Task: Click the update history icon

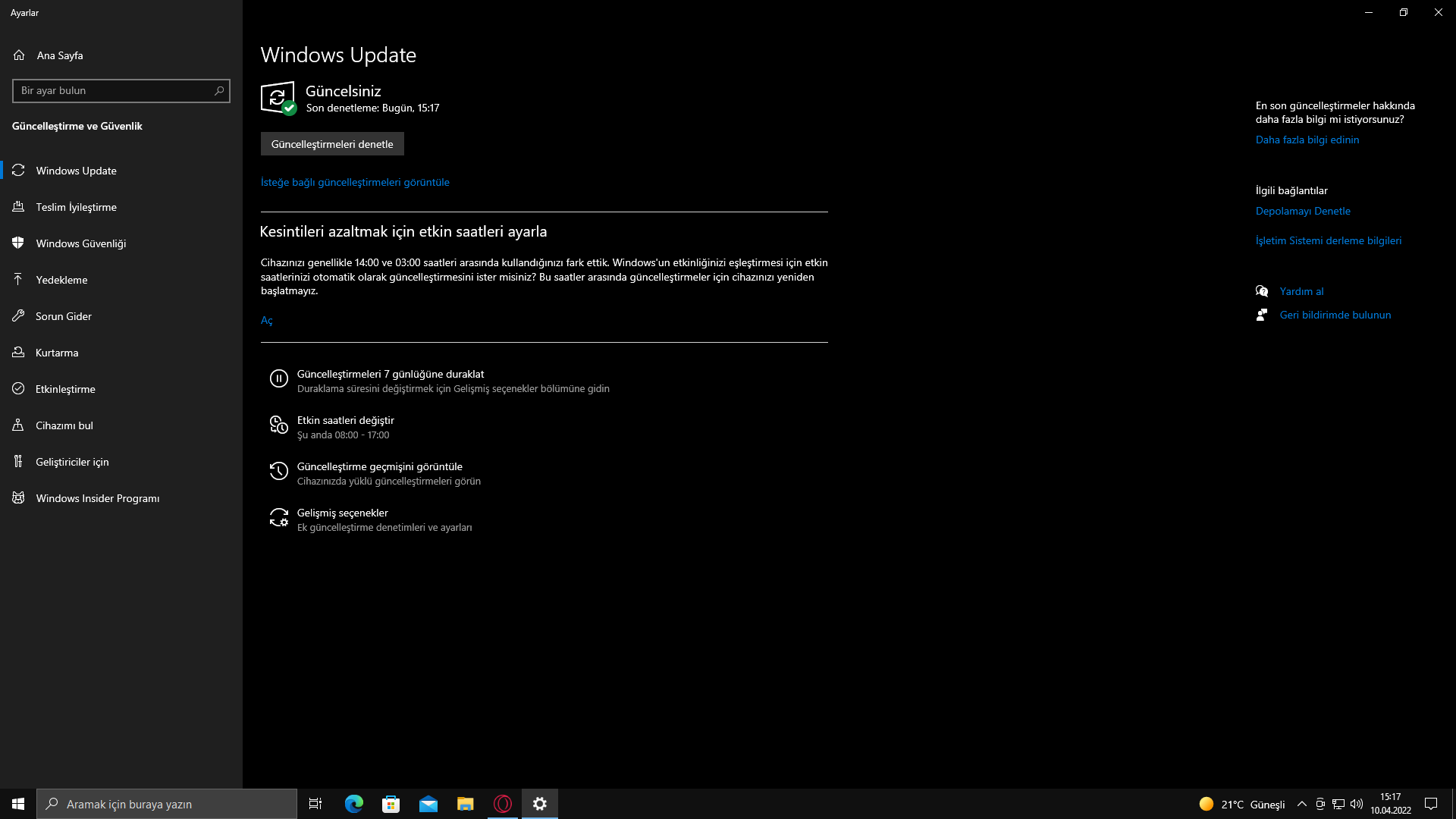Action: pos(278,471)
